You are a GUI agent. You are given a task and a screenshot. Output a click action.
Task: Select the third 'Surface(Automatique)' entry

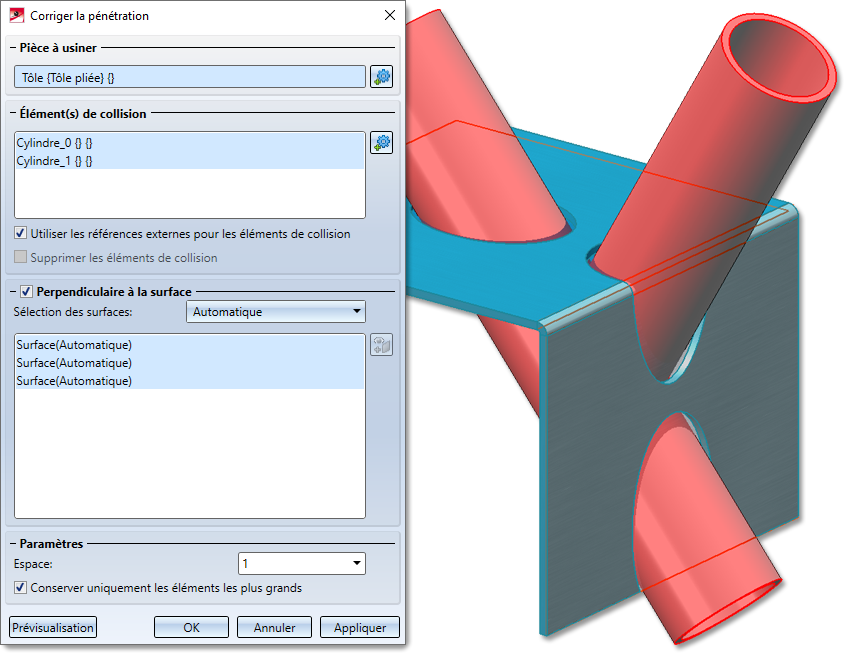[x=190, y=381]
